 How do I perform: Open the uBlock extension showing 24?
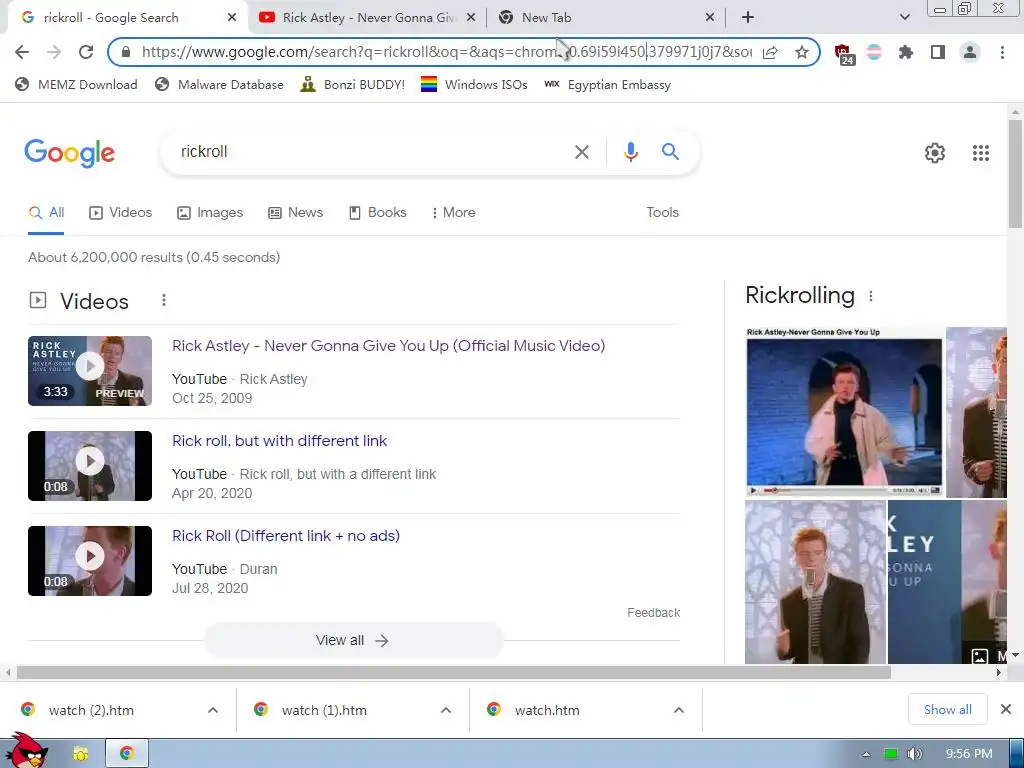(x=844, y=54)
